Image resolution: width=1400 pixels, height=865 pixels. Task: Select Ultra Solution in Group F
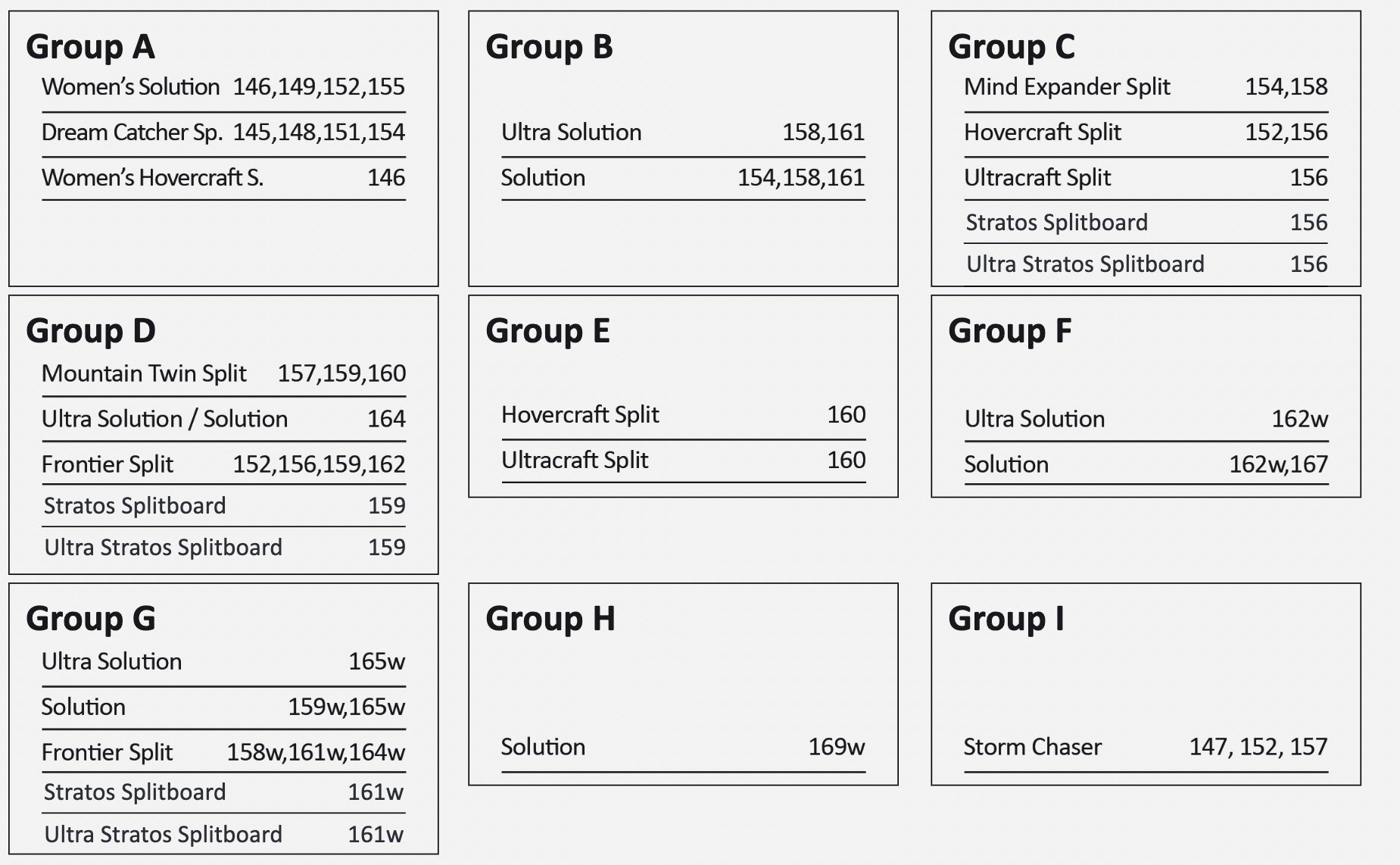tap(1034, 419)
